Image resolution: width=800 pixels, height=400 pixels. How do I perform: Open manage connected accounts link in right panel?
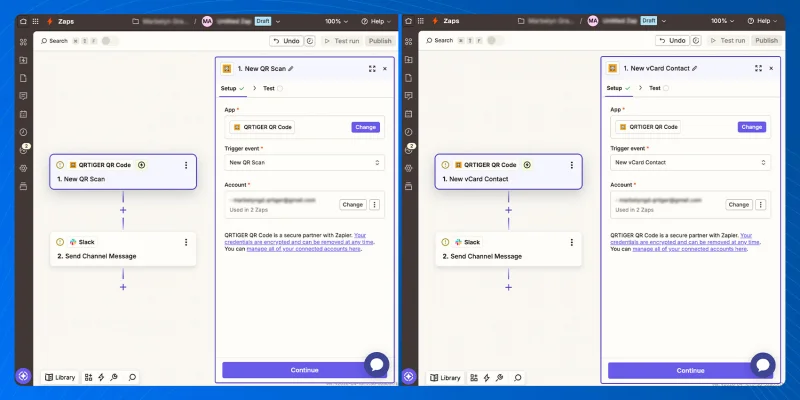tap(689, 249)
